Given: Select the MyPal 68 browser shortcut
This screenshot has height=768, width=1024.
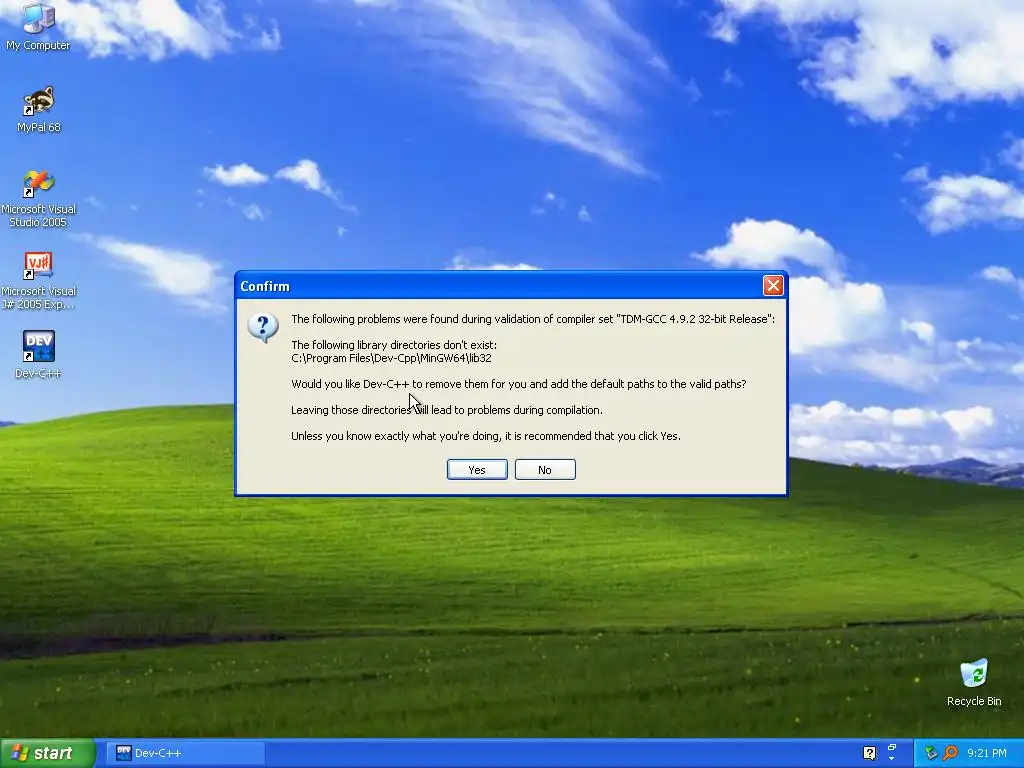Looking at the screenshot, I should tap(39, 109).
